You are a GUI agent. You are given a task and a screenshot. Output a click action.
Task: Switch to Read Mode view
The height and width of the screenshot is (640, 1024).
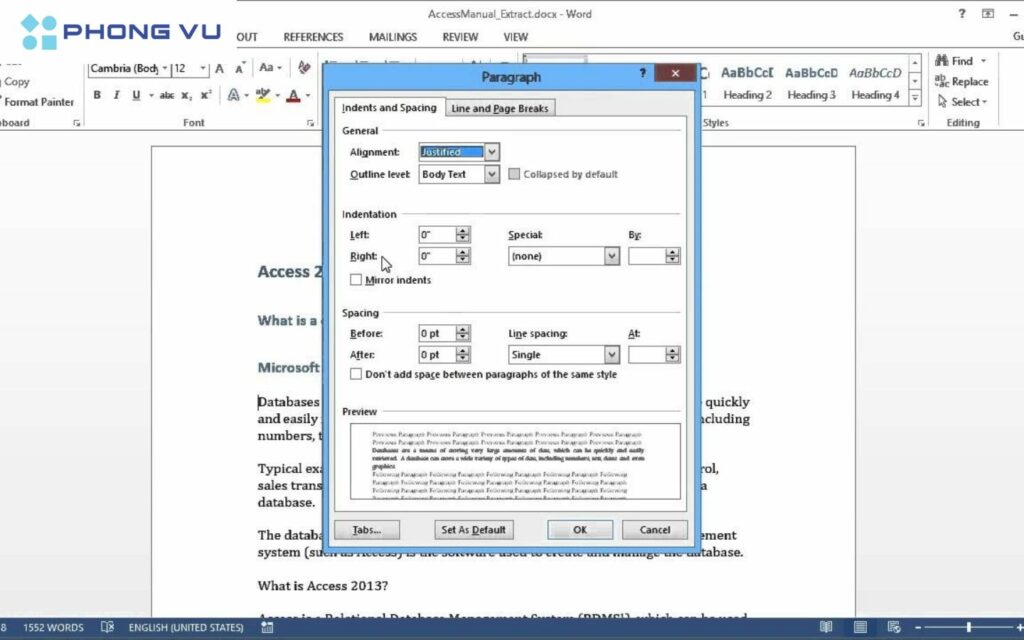(x=826, y=627)
